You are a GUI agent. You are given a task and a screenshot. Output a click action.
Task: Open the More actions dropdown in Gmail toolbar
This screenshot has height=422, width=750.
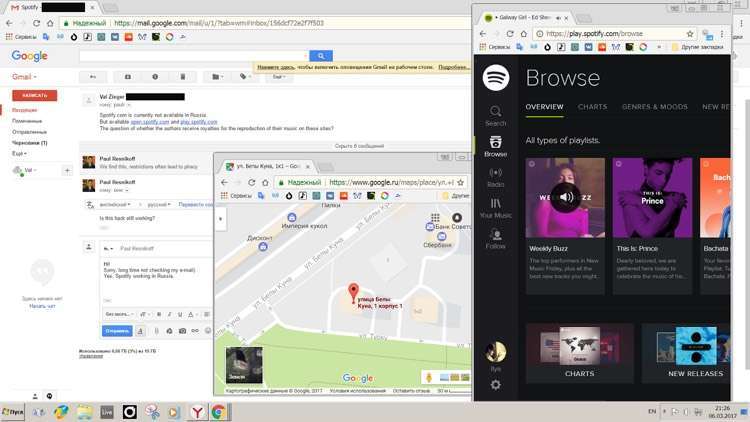[x=279, y=77]
